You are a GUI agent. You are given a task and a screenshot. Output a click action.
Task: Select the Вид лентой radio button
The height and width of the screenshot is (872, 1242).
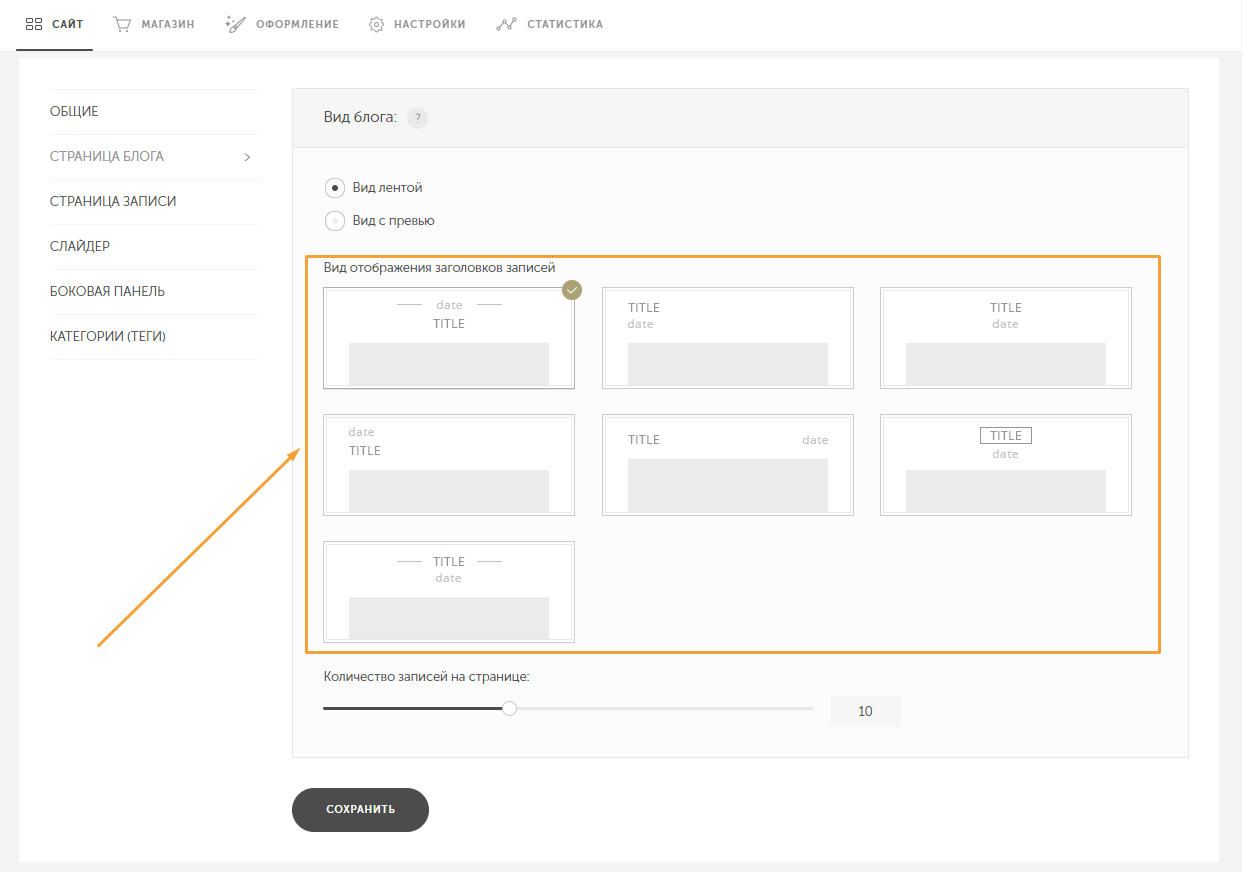(335, 187)
